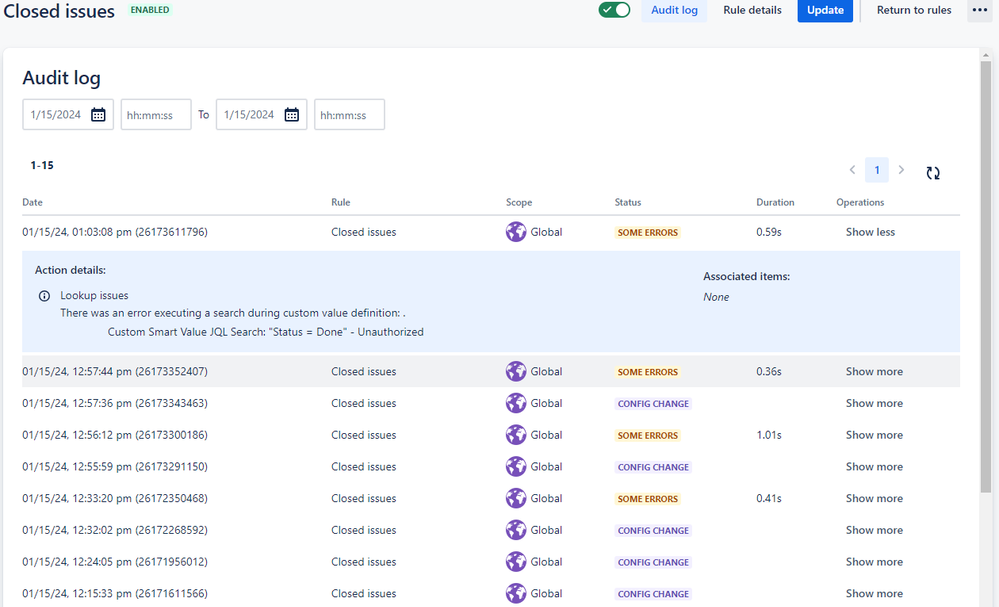999x607 pixels.
Task: Click the ENABLED status lozenge
Action: click(150, 10)
